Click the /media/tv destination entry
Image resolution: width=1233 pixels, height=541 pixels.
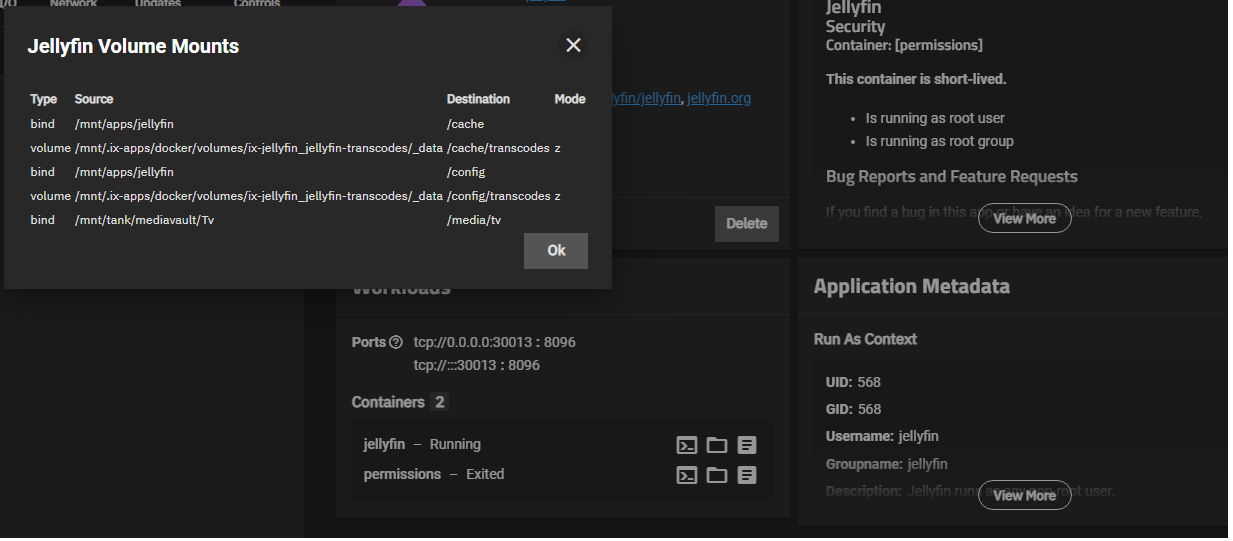[474, 220]
